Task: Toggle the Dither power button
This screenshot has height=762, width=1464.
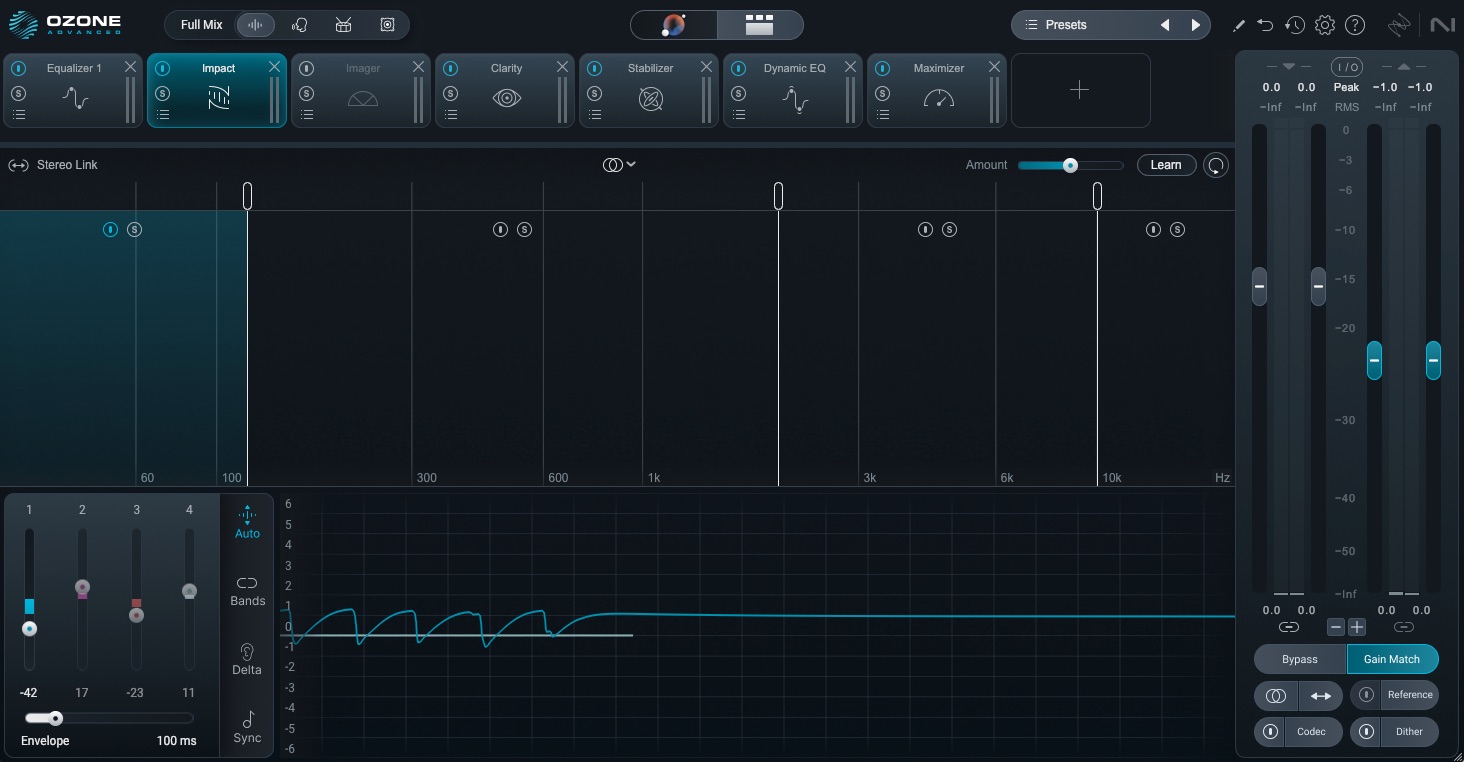Action: (1366, 731)
